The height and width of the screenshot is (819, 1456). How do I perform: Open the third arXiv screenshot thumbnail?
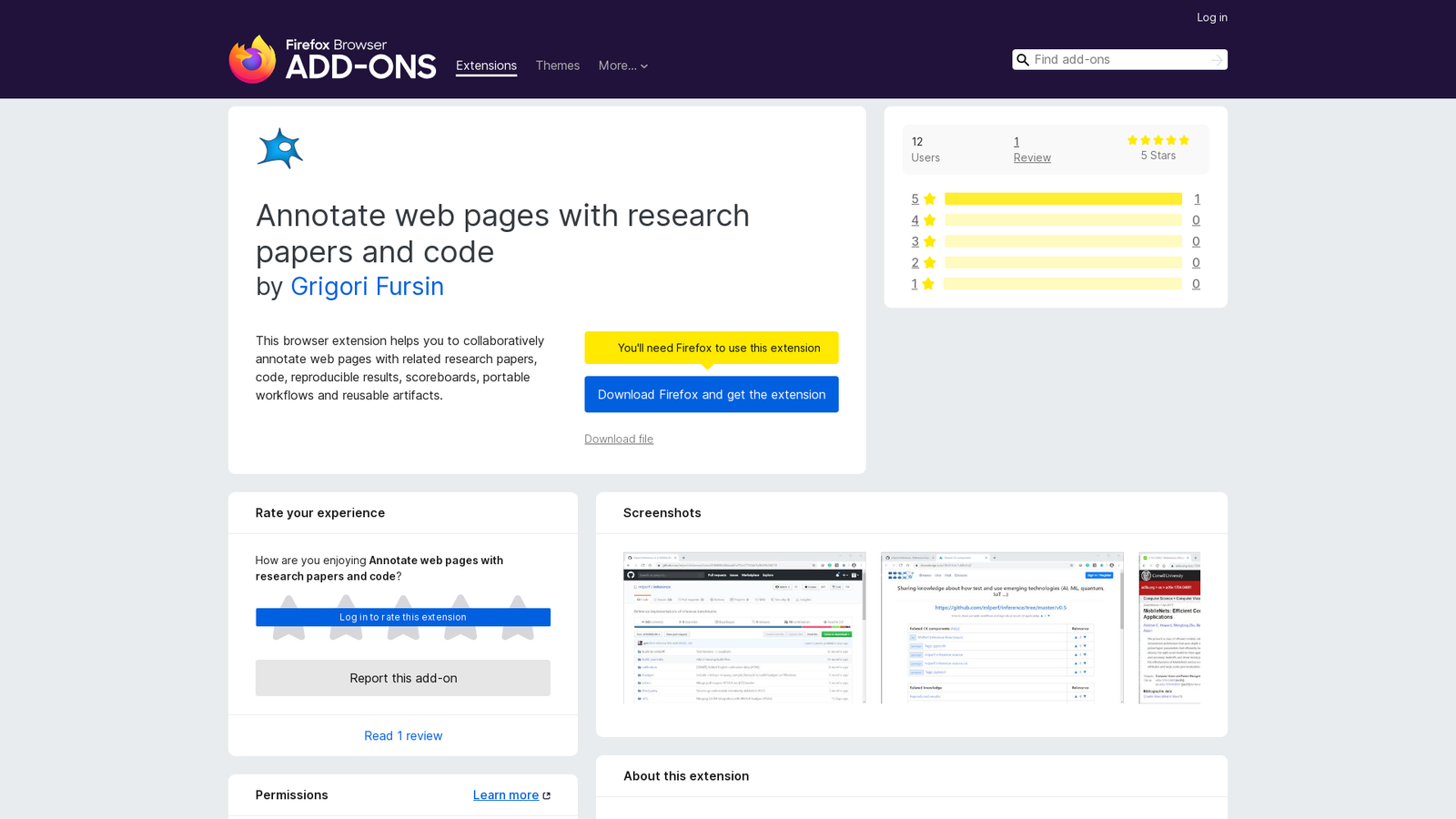[x=1169, y=628]
